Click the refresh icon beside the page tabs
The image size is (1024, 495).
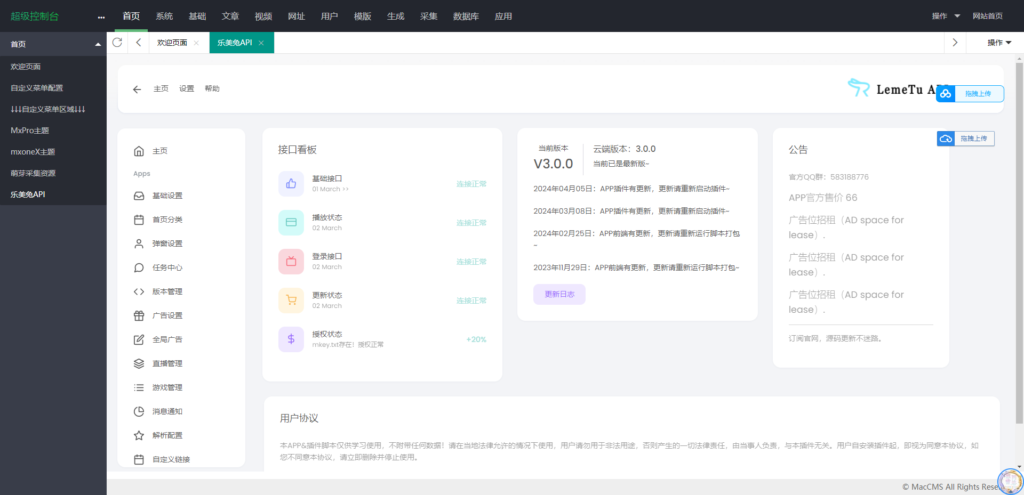tap(118, 43)
